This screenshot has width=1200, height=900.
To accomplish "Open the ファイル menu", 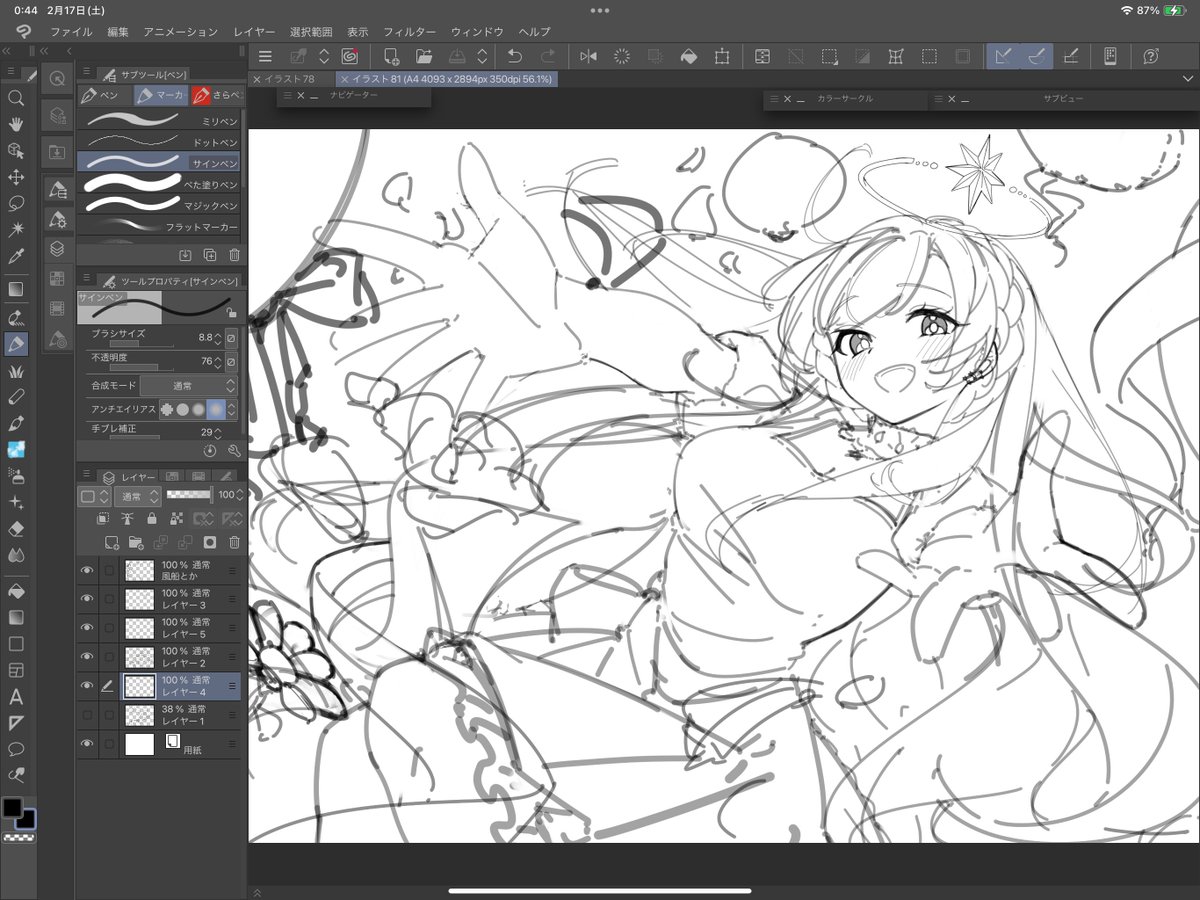I will coord(71,32).
